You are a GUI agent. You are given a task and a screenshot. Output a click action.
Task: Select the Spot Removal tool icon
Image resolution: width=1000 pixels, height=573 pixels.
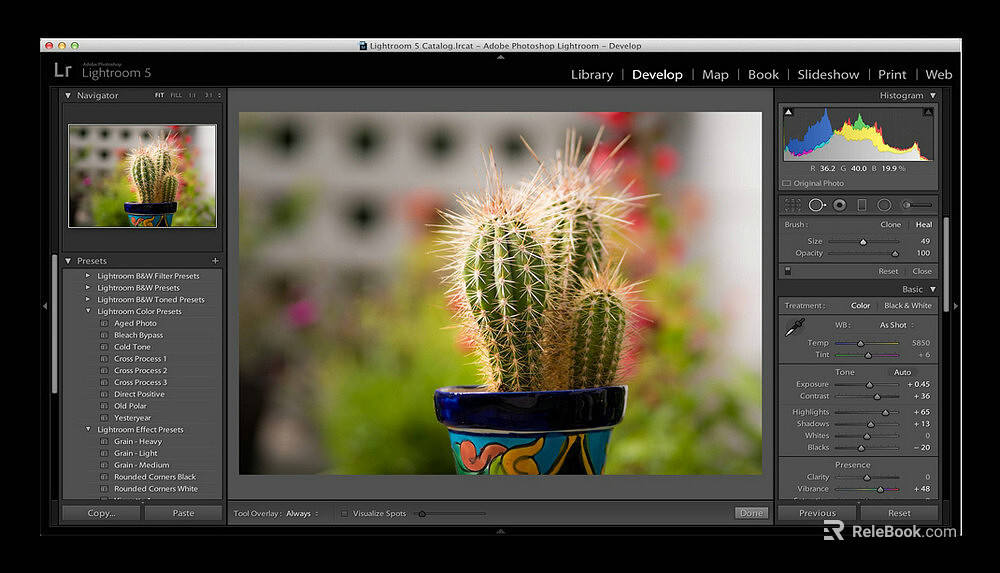pos(817,205)
